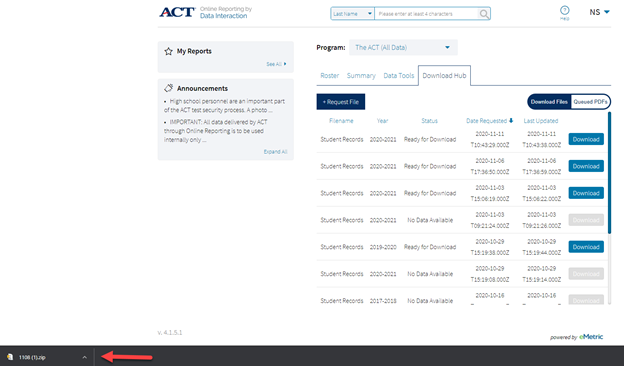Click the Date Requested sort arrow
624x366 pixels.
pyautogui.click(x=511, y=121)
